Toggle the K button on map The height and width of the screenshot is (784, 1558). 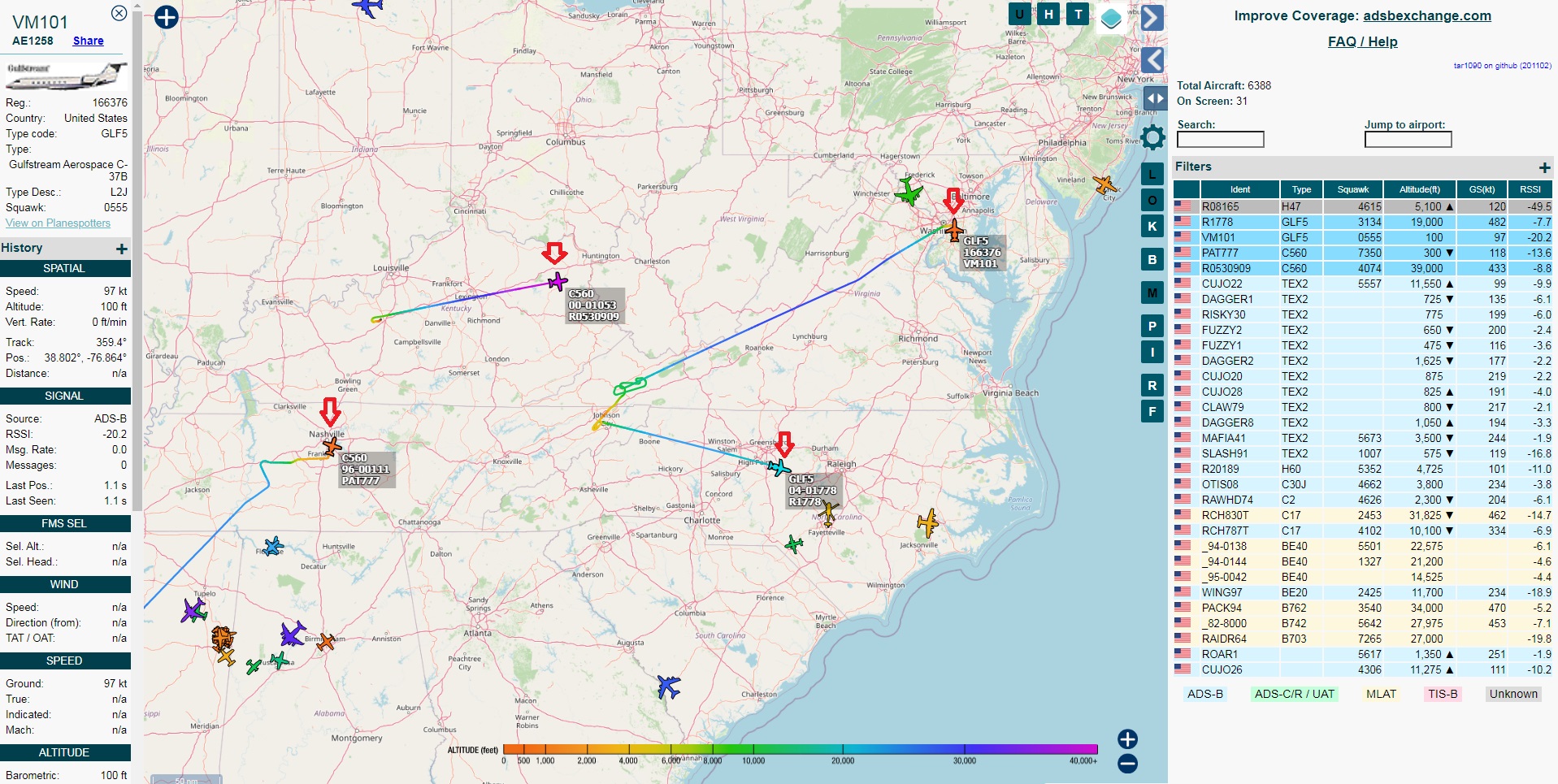(x=1152, y=227)
